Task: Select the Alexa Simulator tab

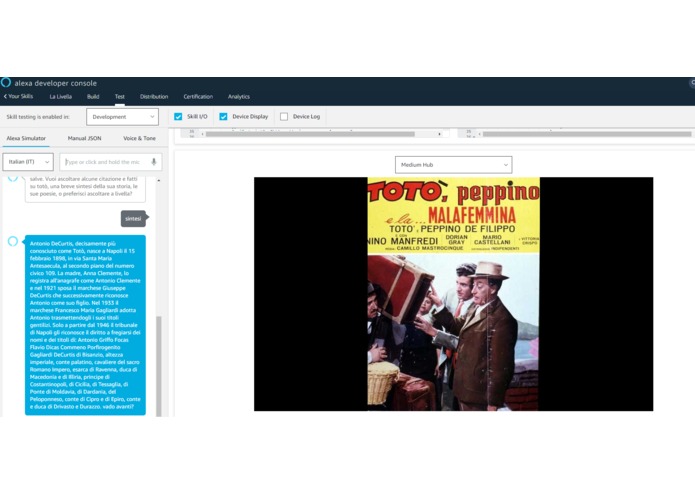Action: click(26, 138)
